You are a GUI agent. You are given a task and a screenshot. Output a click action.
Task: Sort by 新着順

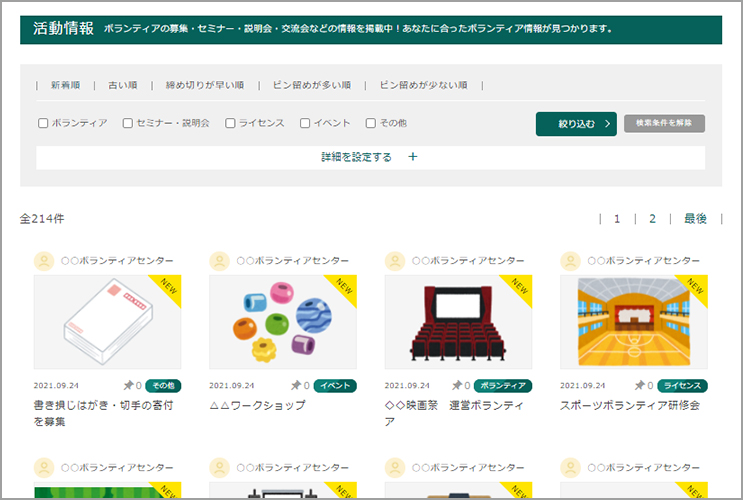click(x=65, y=85)
